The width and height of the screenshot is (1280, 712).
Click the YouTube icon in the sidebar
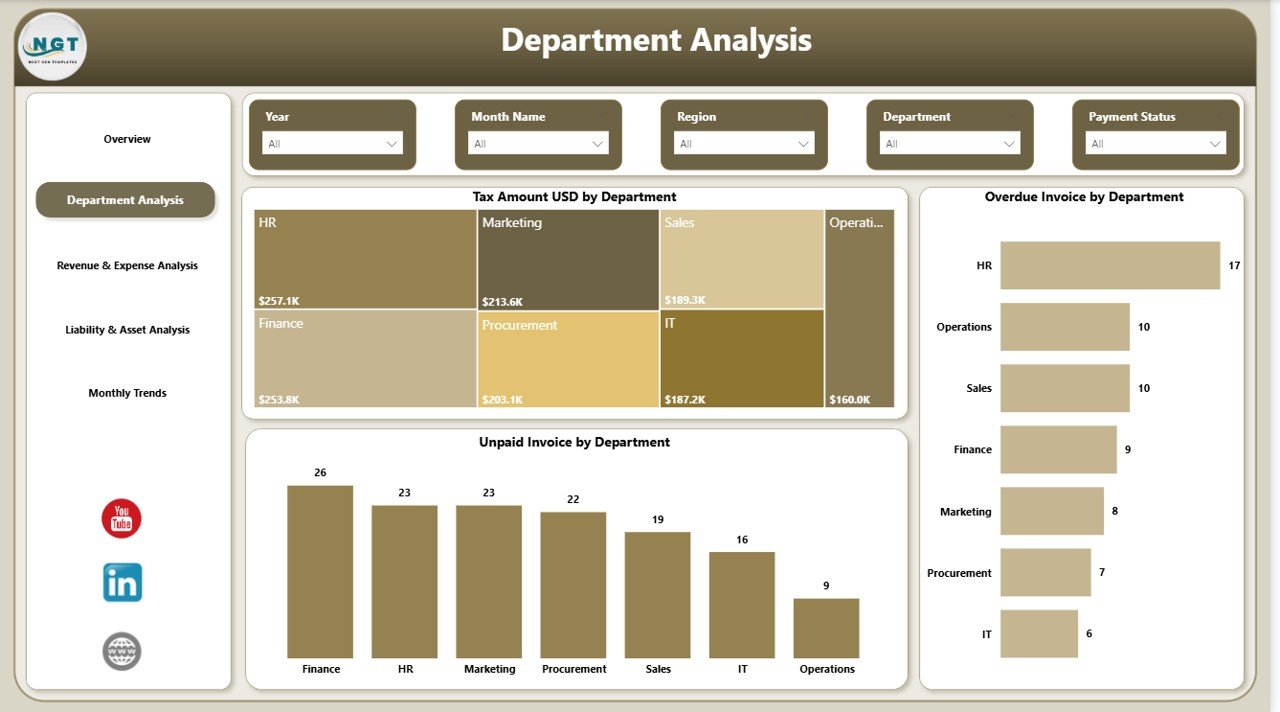click(120, 518)
